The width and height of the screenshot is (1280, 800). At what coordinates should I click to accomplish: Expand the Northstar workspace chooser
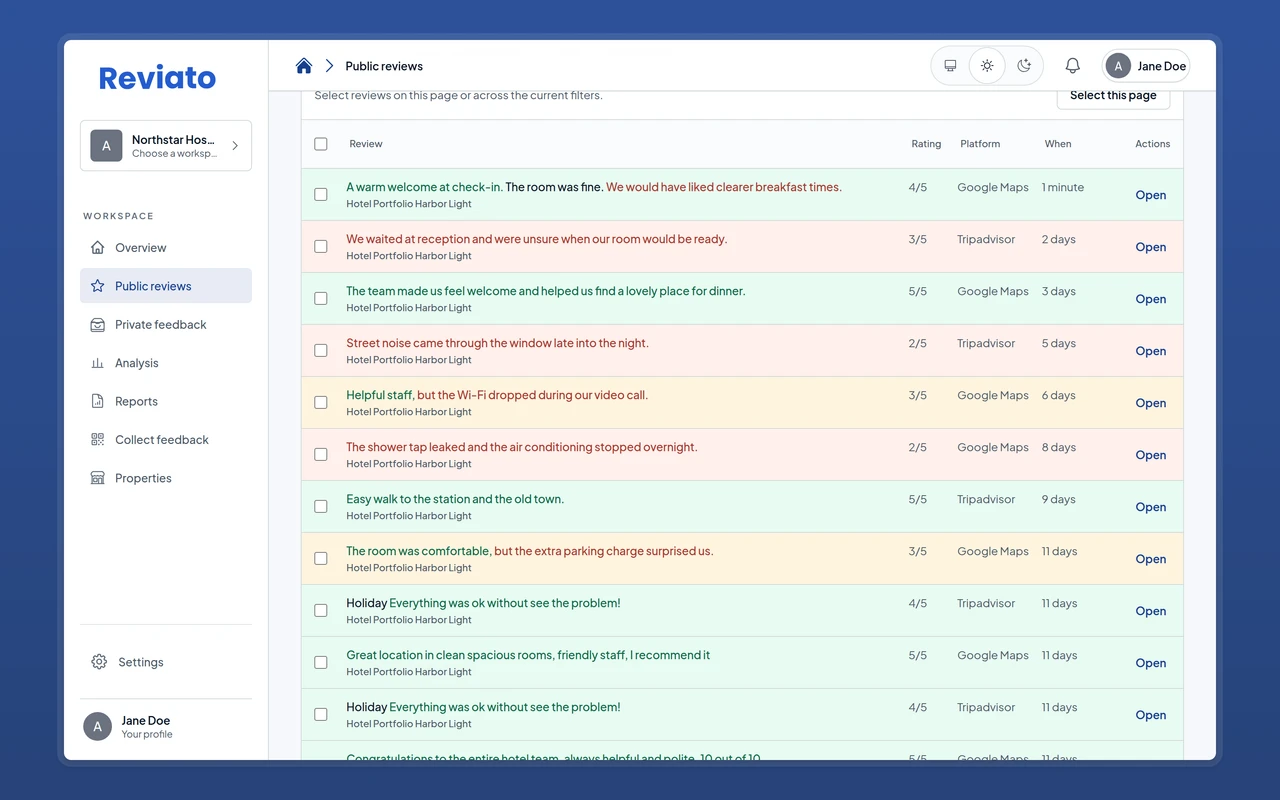tap(166, 146)
